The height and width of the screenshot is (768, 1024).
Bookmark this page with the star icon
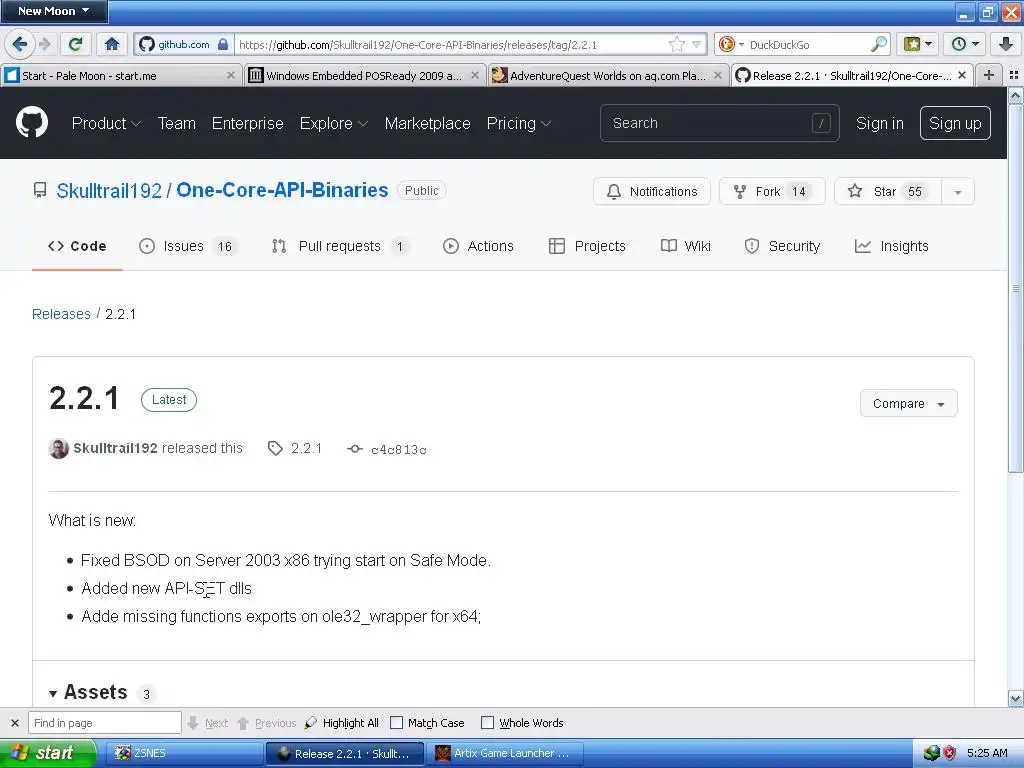(x=677, y=44)
